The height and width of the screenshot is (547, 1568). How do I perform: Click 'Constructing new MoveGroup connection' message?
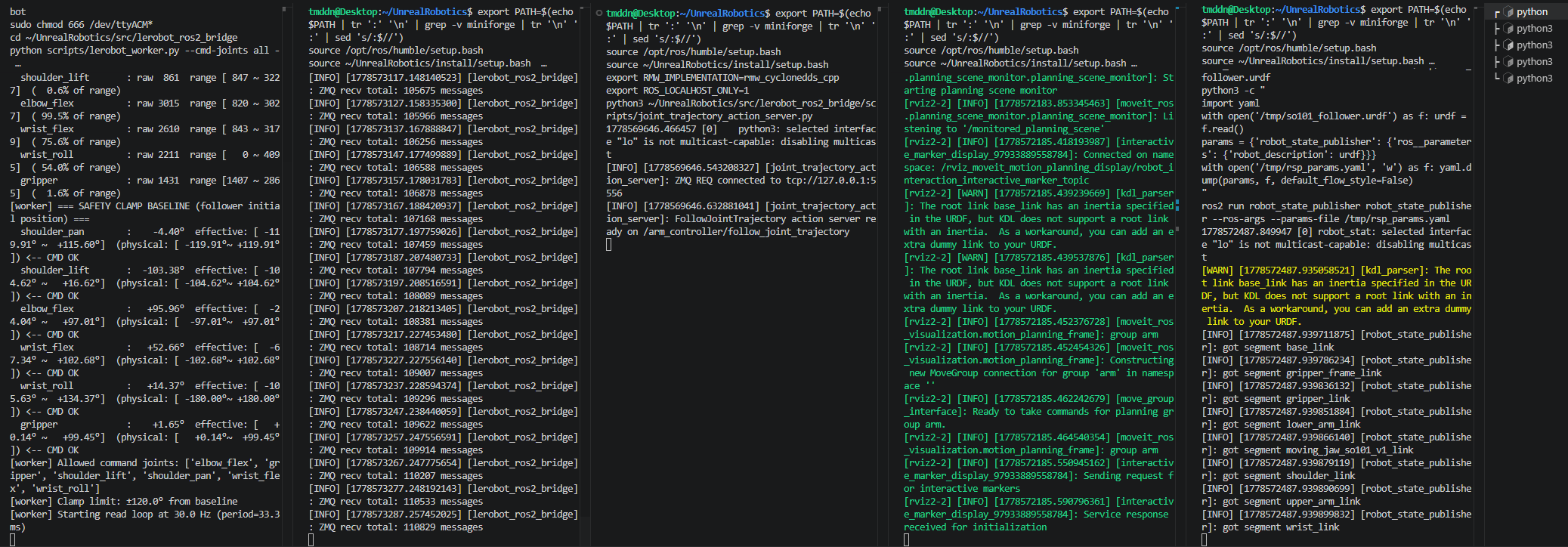[1039, 366]
